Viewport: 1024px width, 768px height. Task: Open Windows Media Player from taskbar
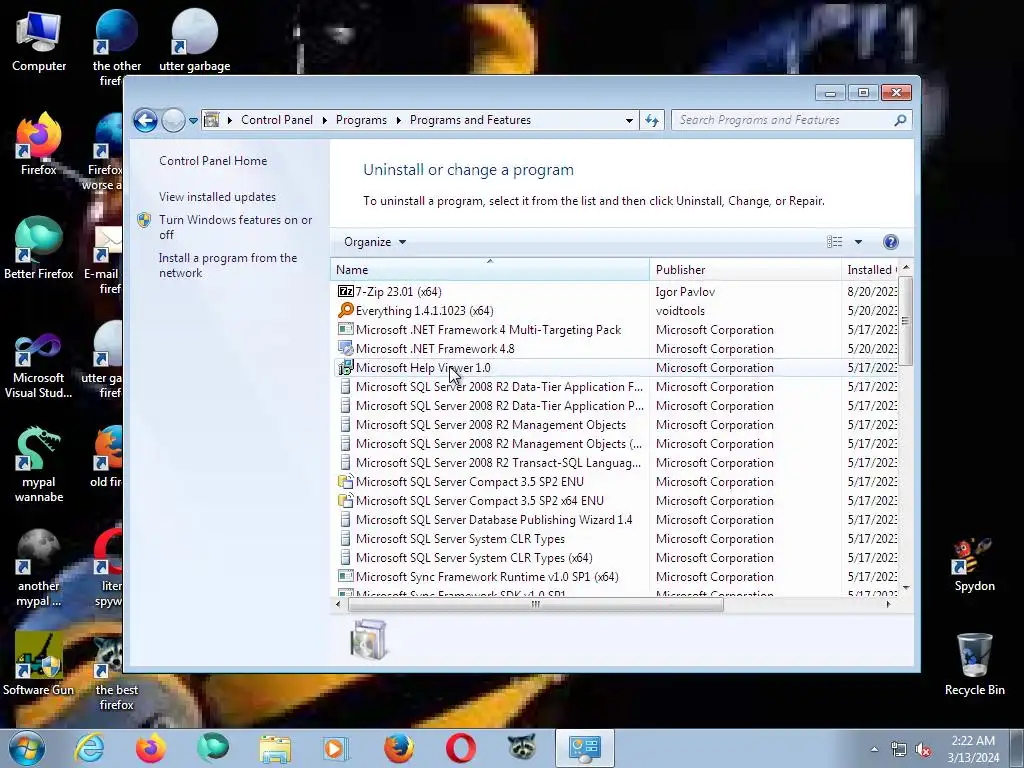coord(337,748)
